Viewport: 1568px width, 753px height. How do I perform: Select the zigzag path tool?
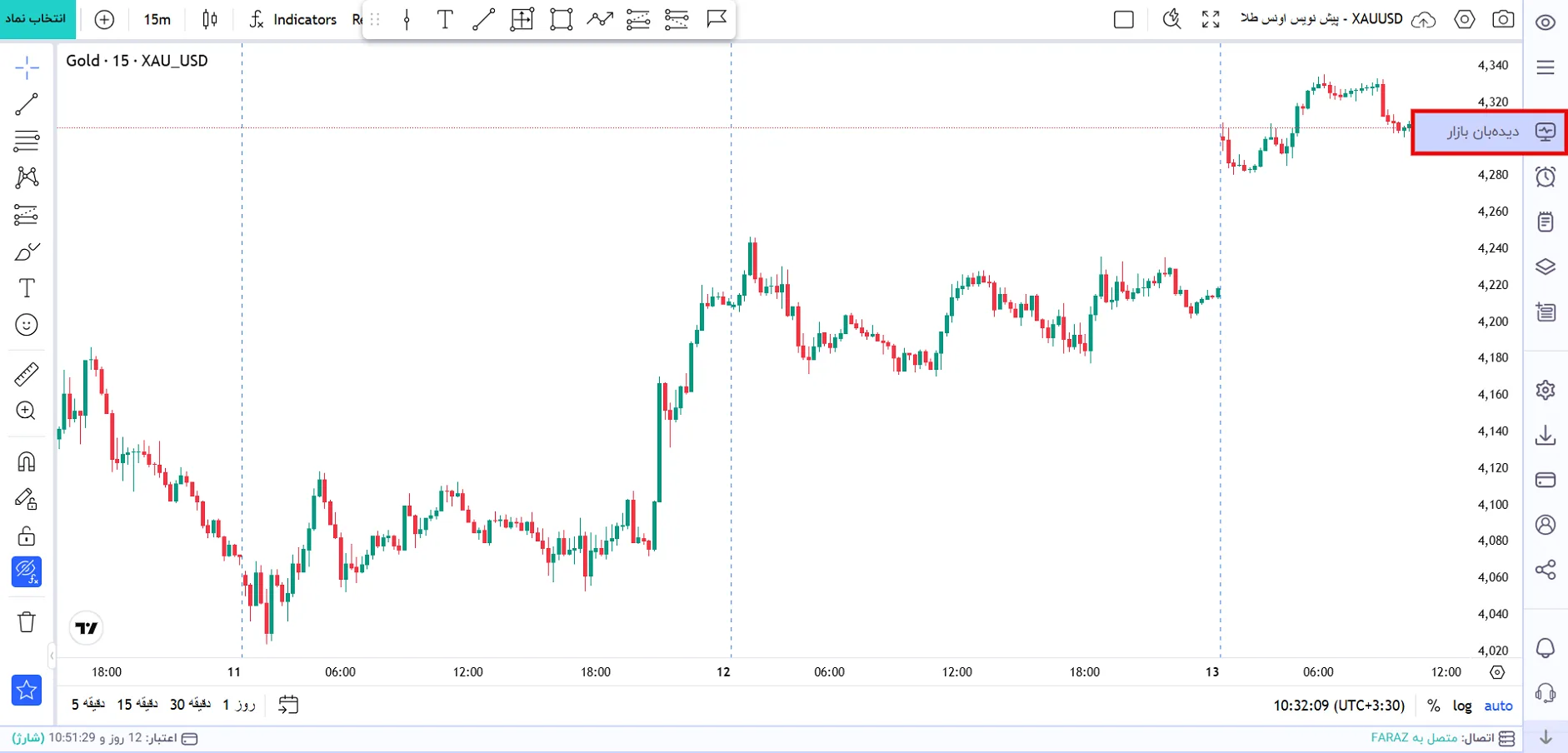pos(600,19)
